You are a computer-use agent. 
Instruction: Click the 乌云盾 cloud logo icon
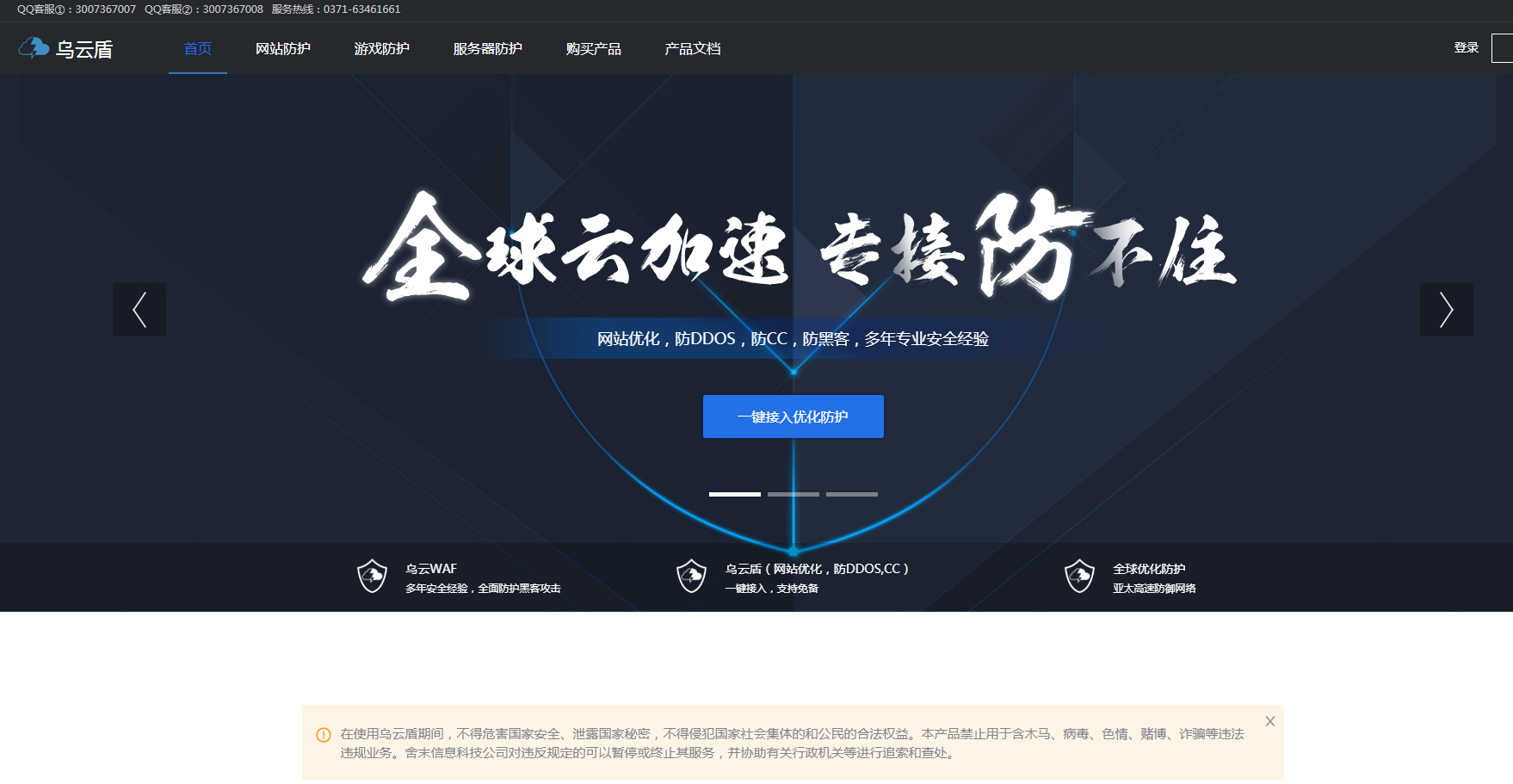[x=34, y=48]
